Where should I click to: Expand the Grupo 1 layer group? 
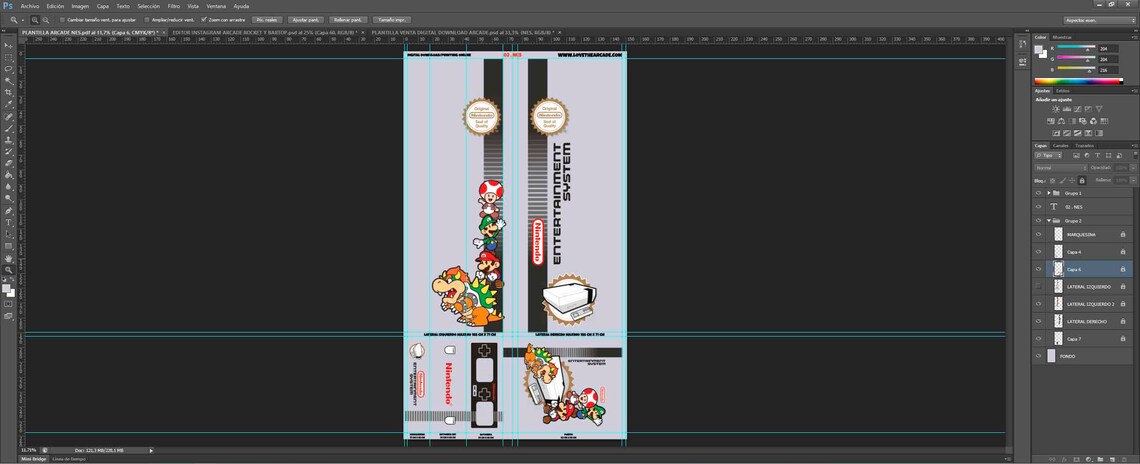pos(1048,193)
